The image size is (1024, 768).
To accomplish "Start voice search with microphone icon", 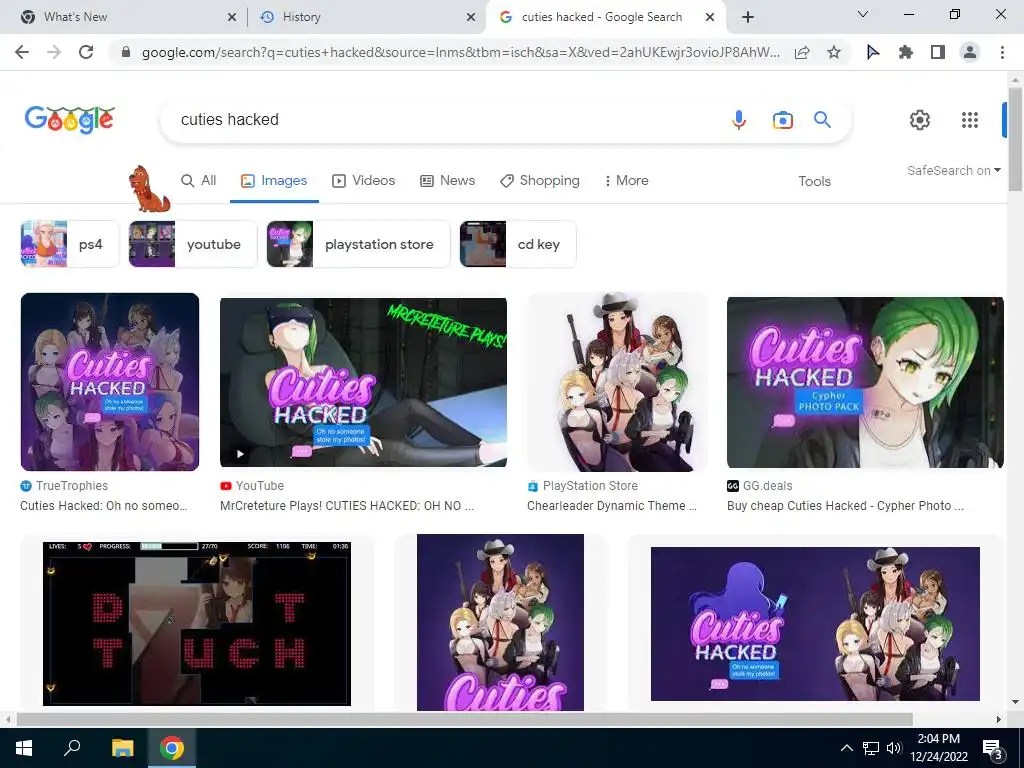I will (x=739, y=120).
